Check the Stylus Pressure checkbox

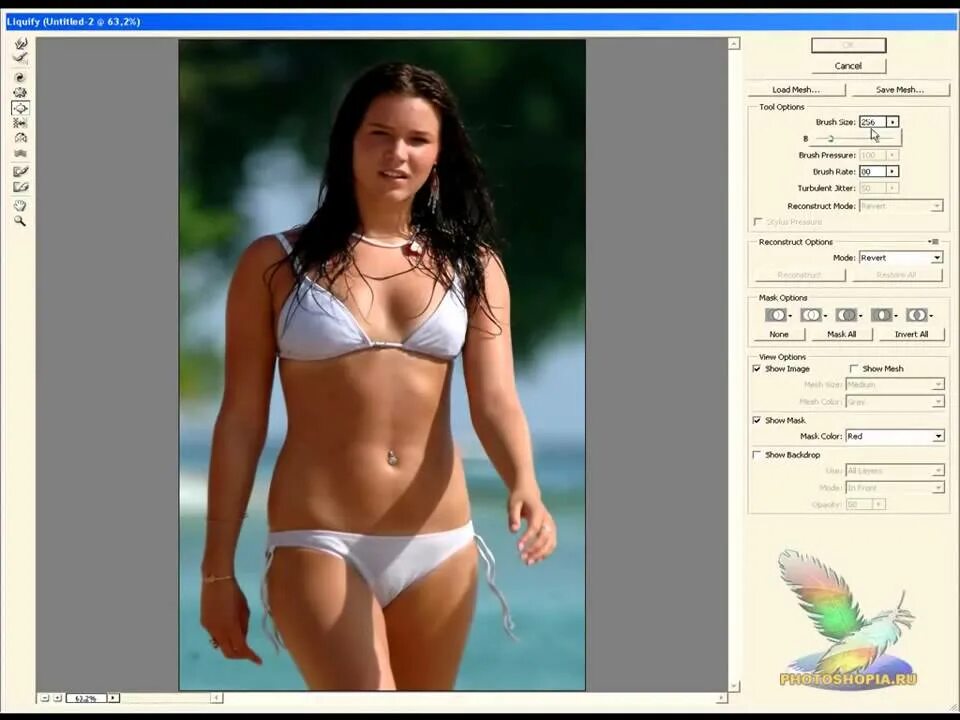(758, 222)
